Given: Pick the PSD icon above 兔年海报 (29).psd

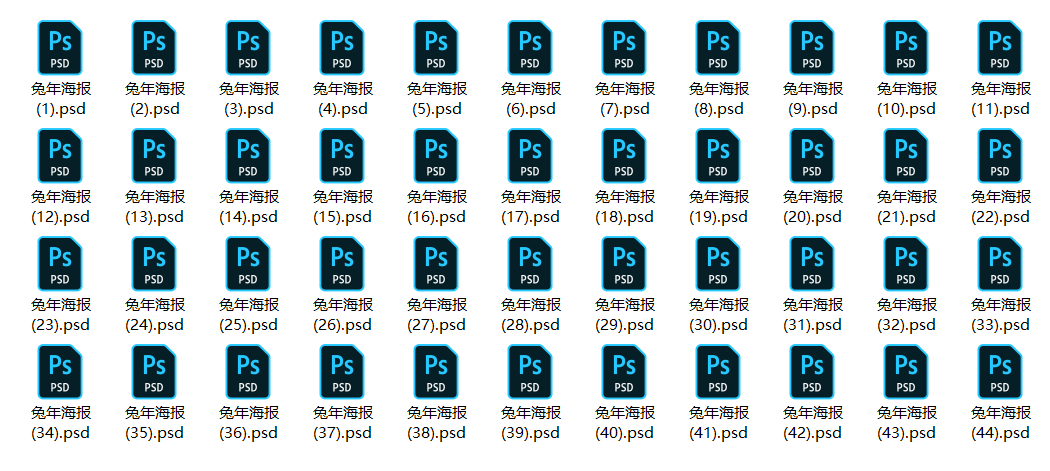Looking at the screenshot, I should pyautogui.click(x=624, y=263).
